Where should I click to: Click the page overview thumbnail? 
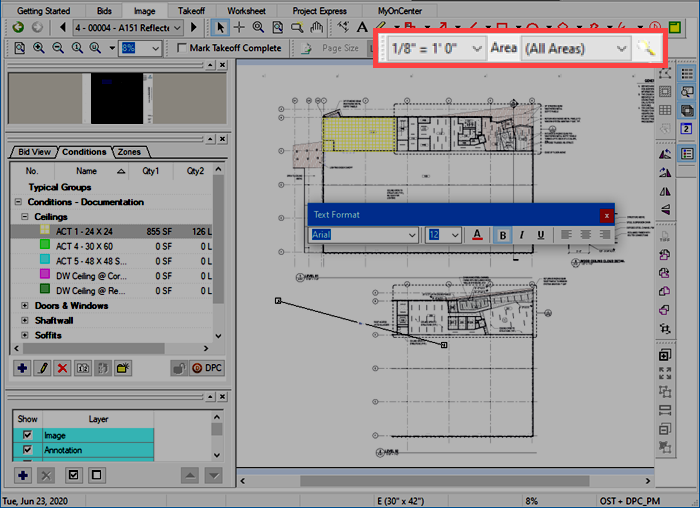[x=117, y=99]
